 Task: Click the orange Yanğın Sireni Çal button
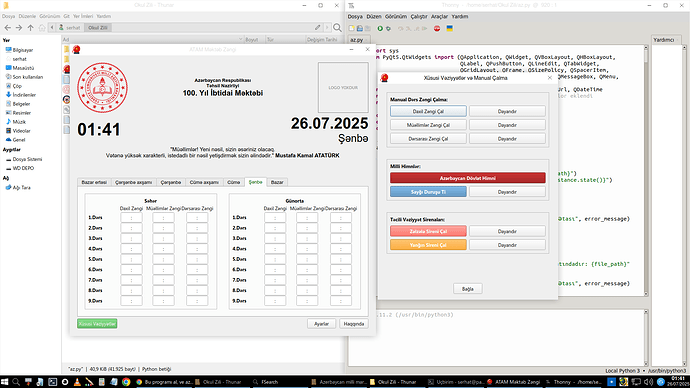pos(428,245)
